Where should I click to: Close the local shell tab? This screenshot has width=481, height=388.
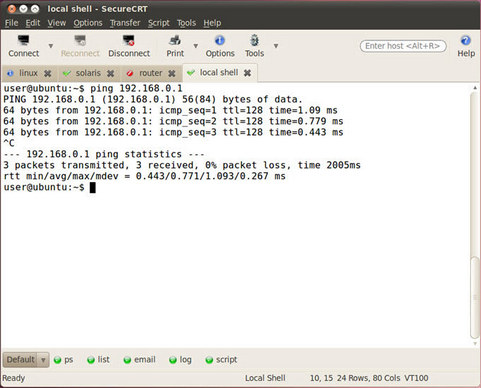tap(247, 73)
